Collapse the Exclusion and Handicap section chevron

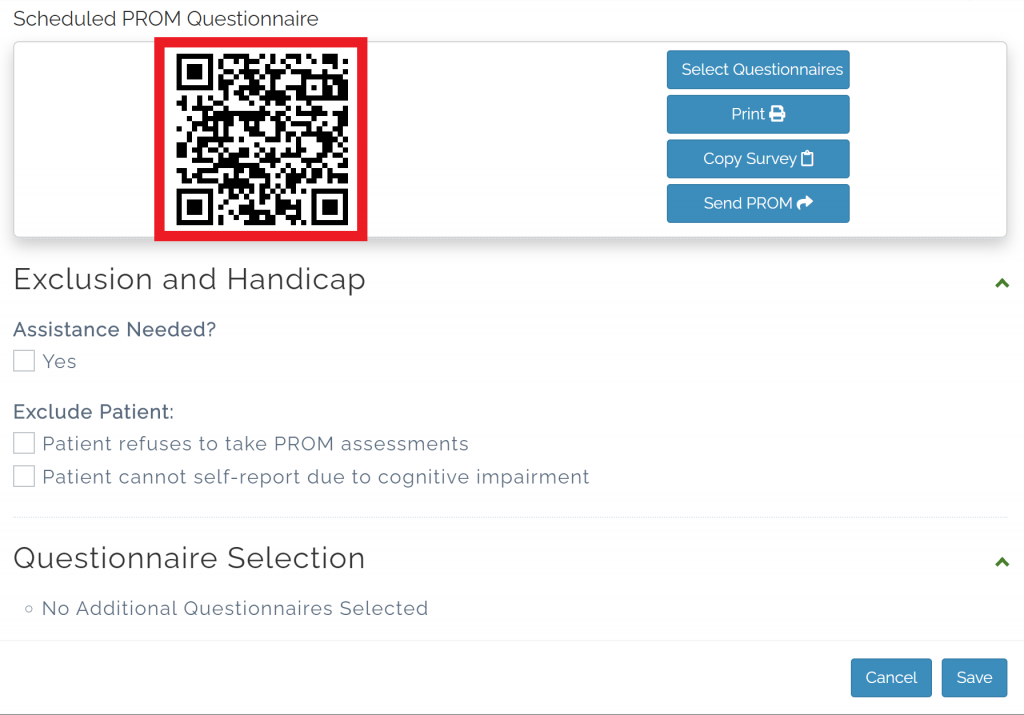coord(1002,283)
